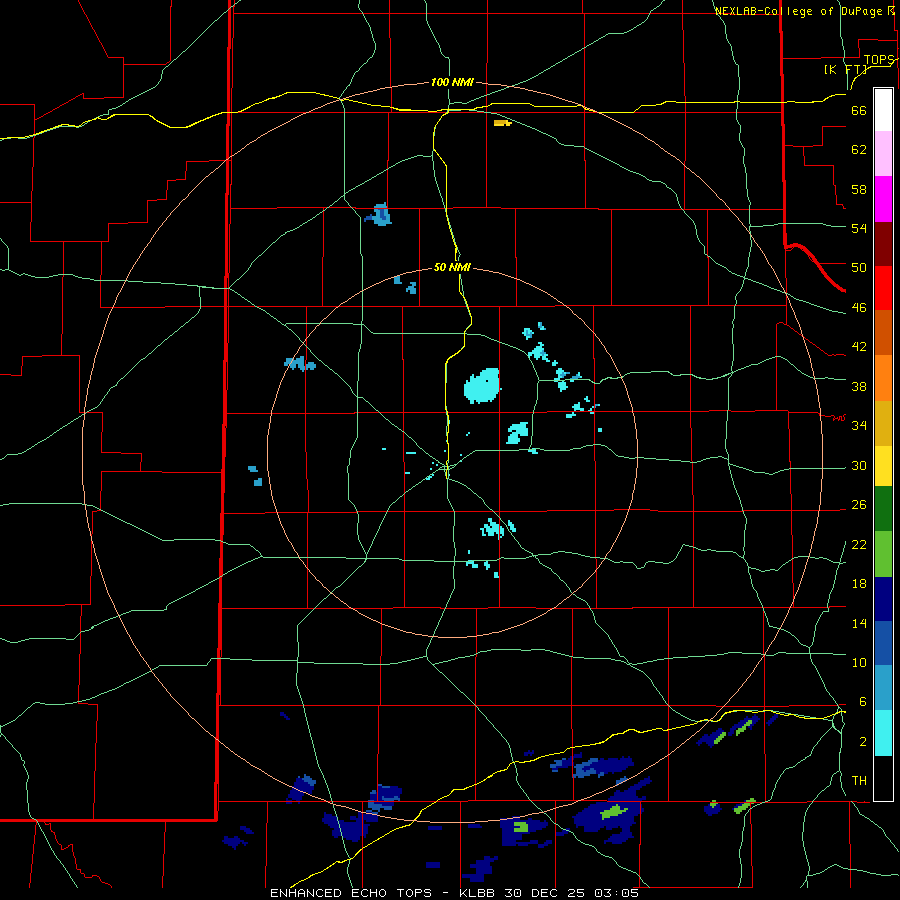Click the legend value 2

[862, 741]
